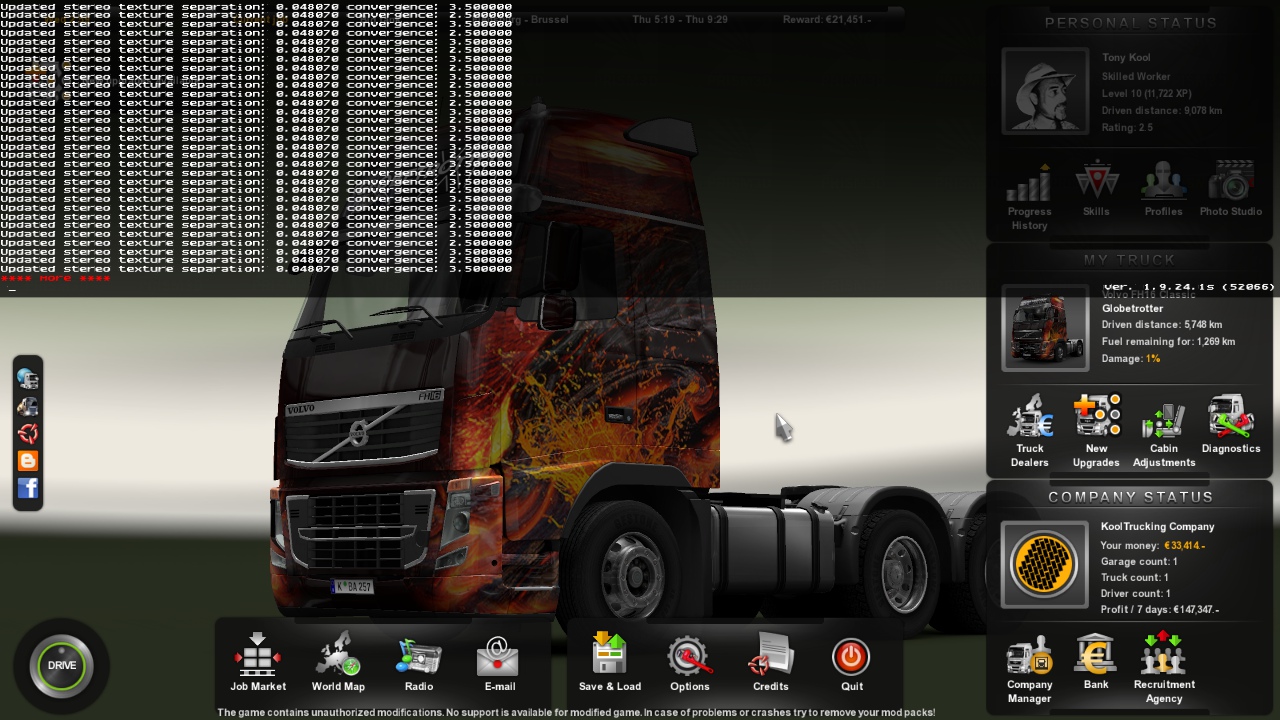Open New Upgrades shop

click(1096, 431)
